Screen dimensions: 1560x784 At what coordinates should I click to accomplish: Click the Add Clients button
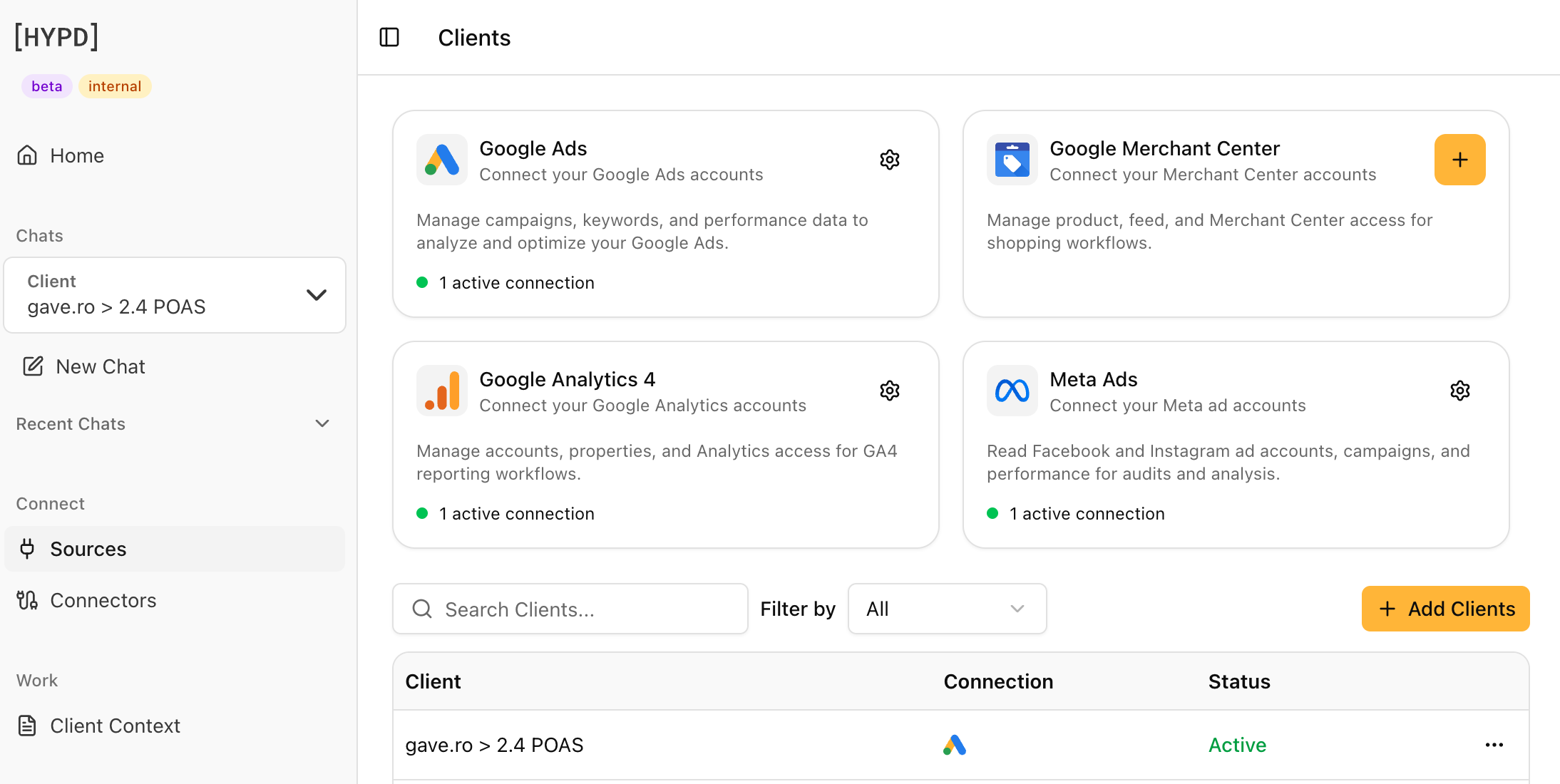coord(1445,609)
